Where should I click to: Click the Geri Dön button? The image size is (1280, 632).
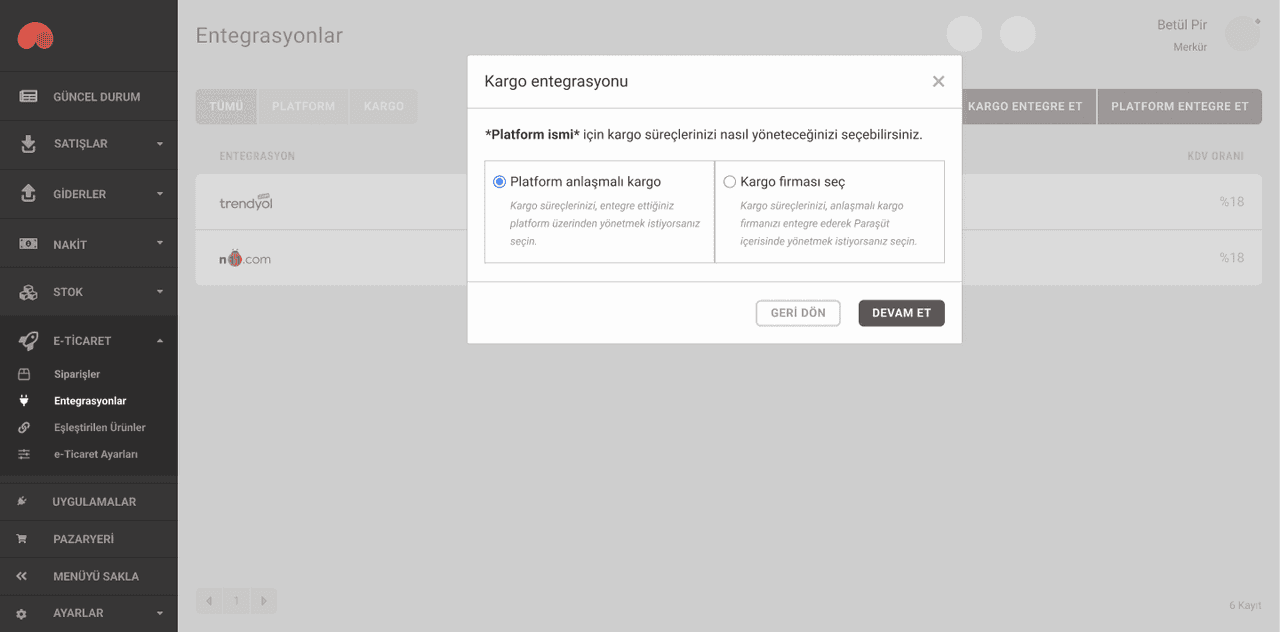(x=798, y=313)
